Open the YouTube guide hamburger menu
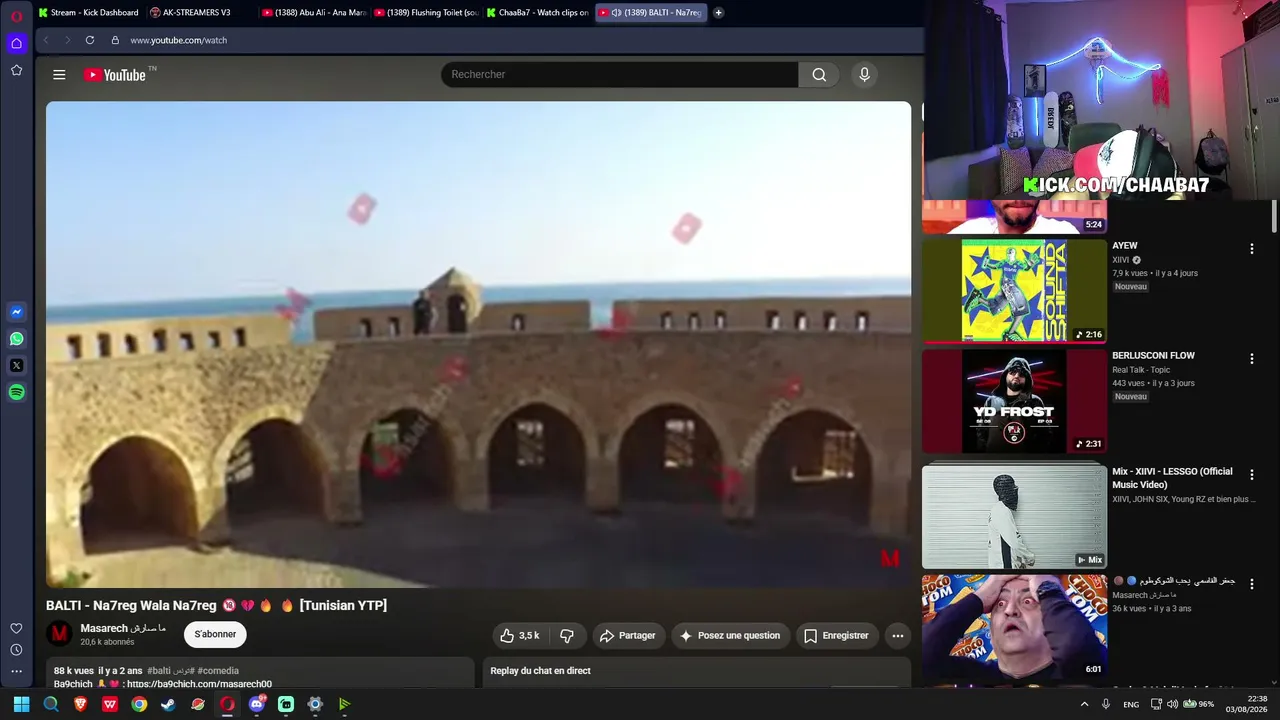The height and width of the screenshot is (720, 1280). (x=59, y=75)
